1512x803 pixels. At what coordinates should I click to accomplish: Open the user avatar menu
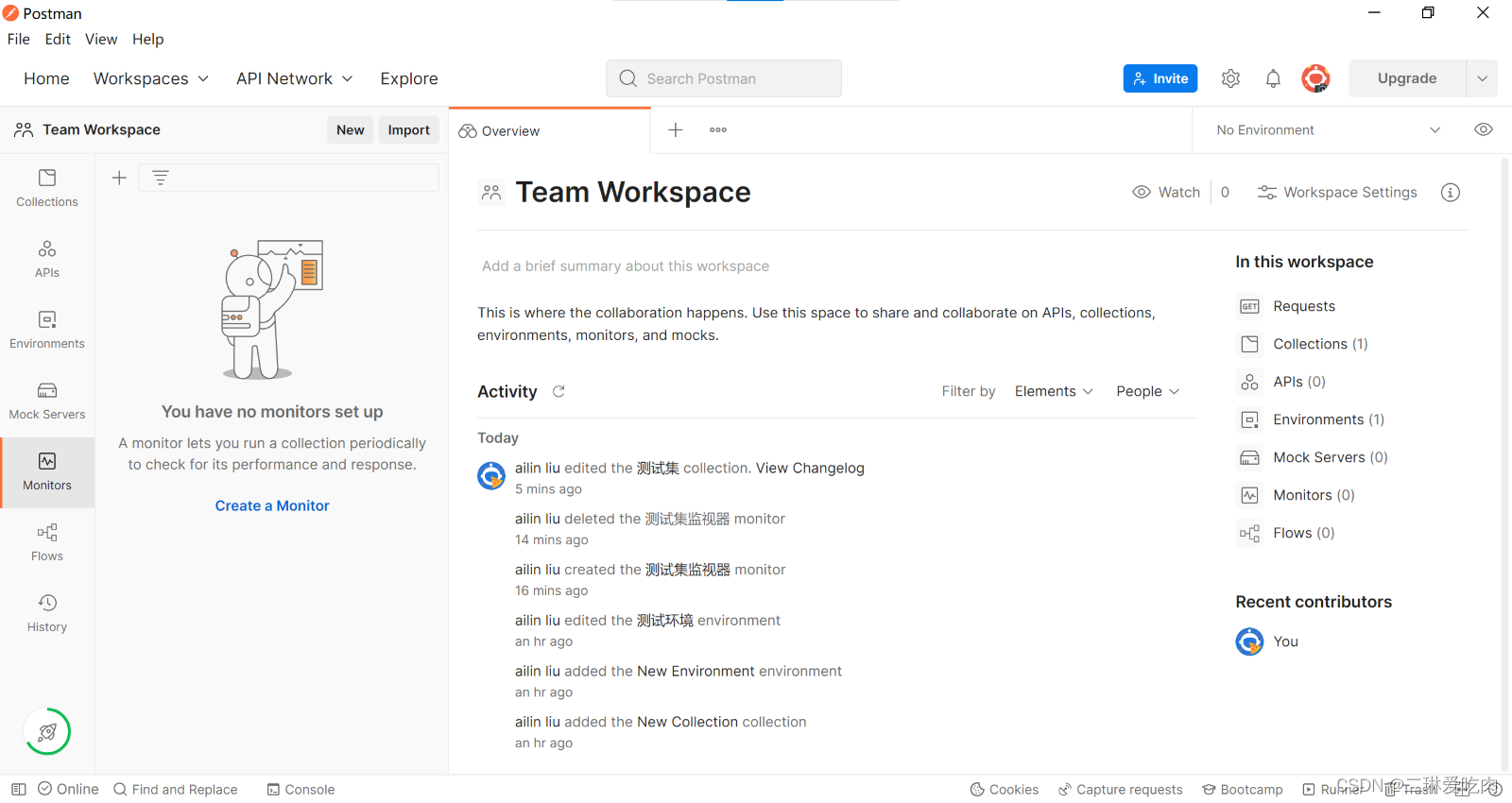1315,78
